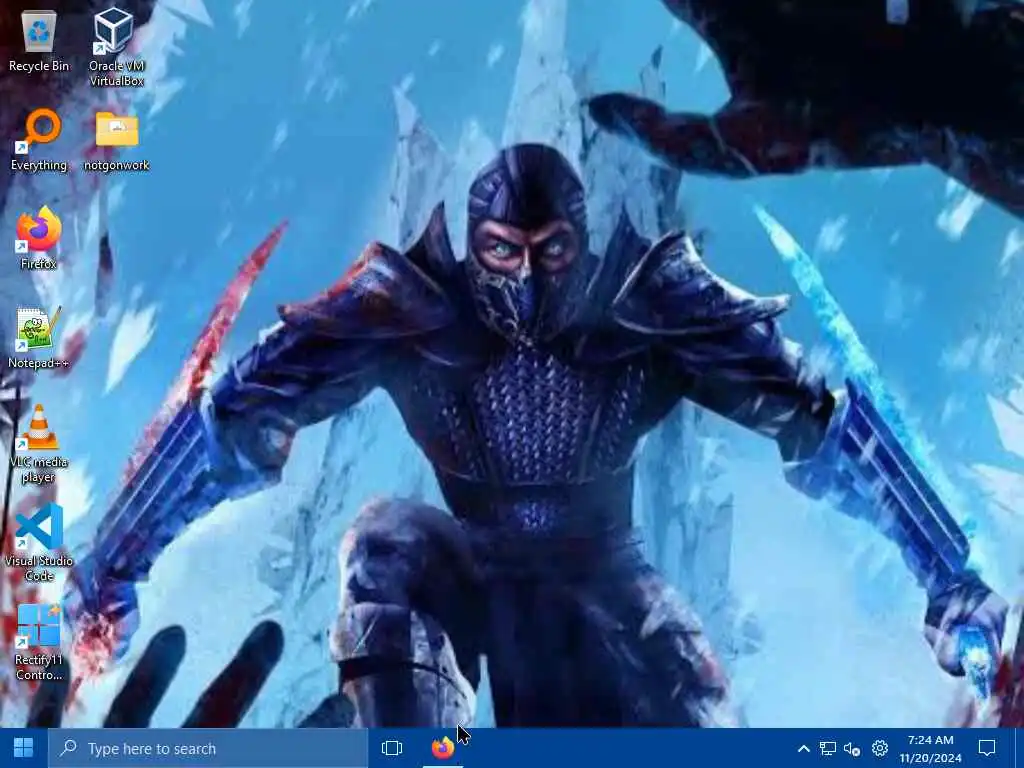Click the Show desktop strip
This screenshot has height=768, width=1024.
click(1020, 748)
